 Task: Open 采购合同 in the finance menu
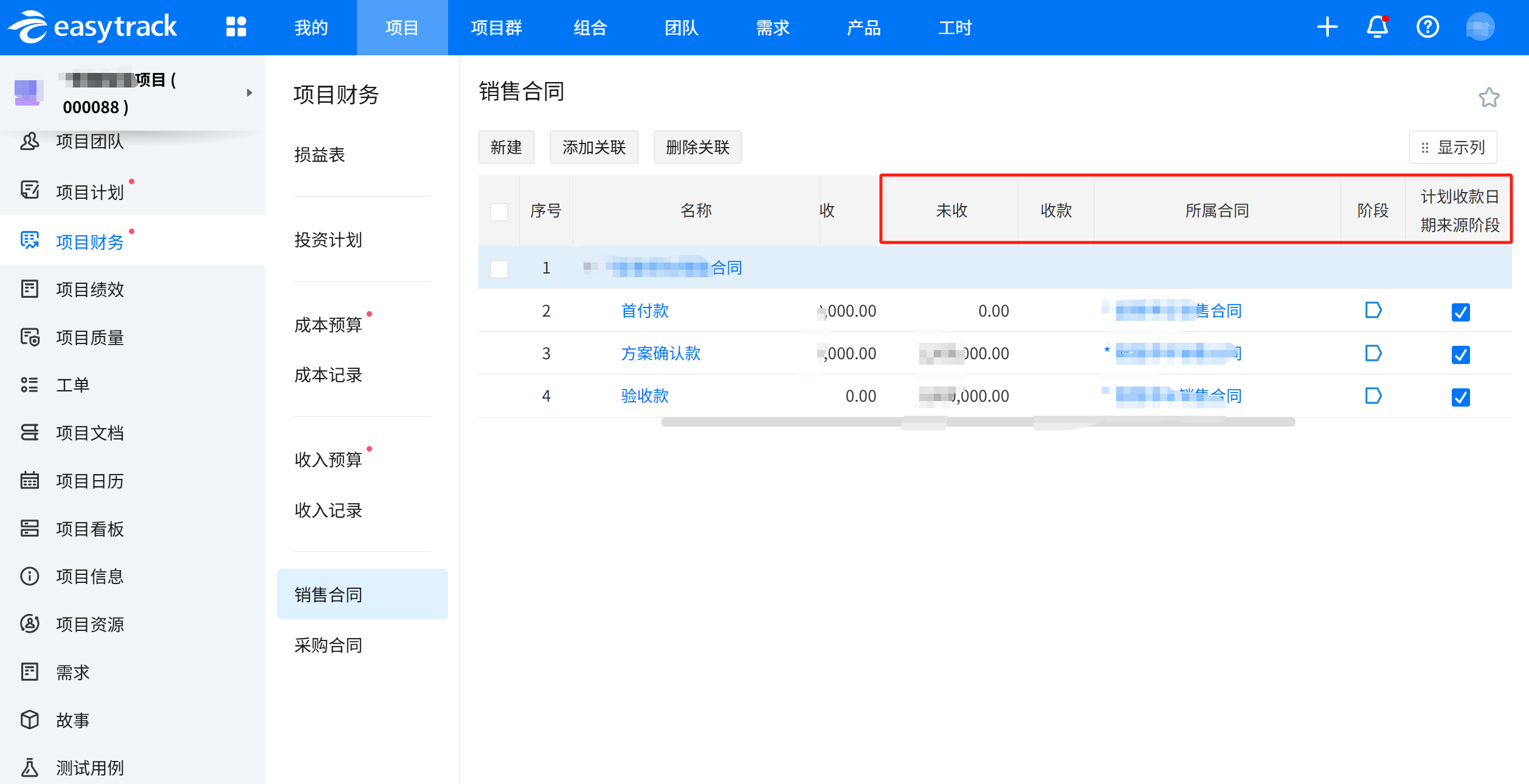pos(328,645)
